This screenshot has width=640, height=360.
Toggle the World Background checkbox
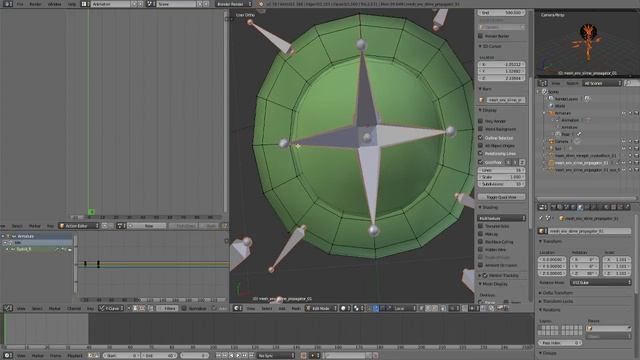pos(481,129)
